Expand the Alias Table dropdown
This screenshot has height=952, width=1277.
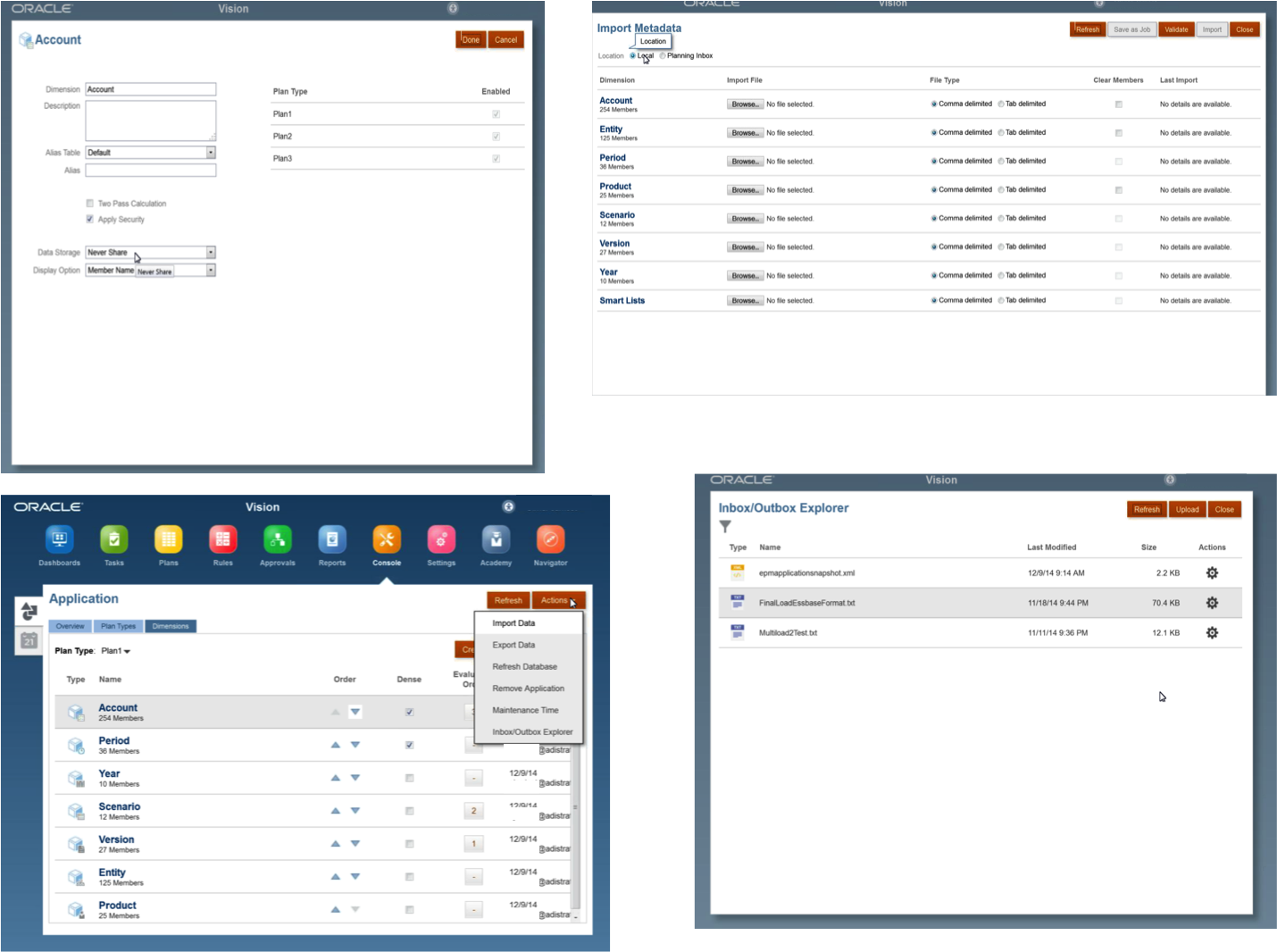tap(211, 153)
